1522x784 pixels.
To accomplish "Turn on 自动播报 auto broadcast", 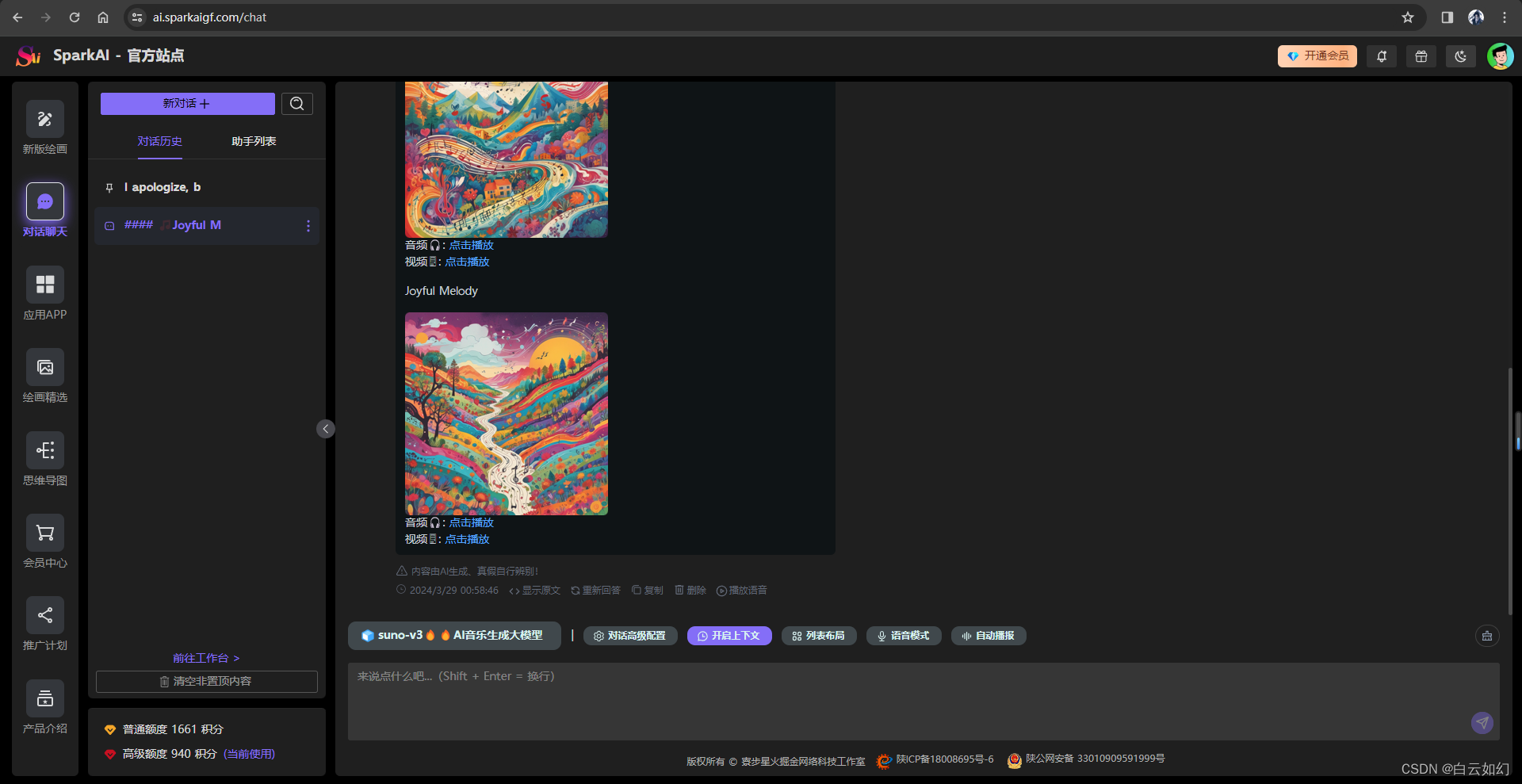I will click(988, 636).
